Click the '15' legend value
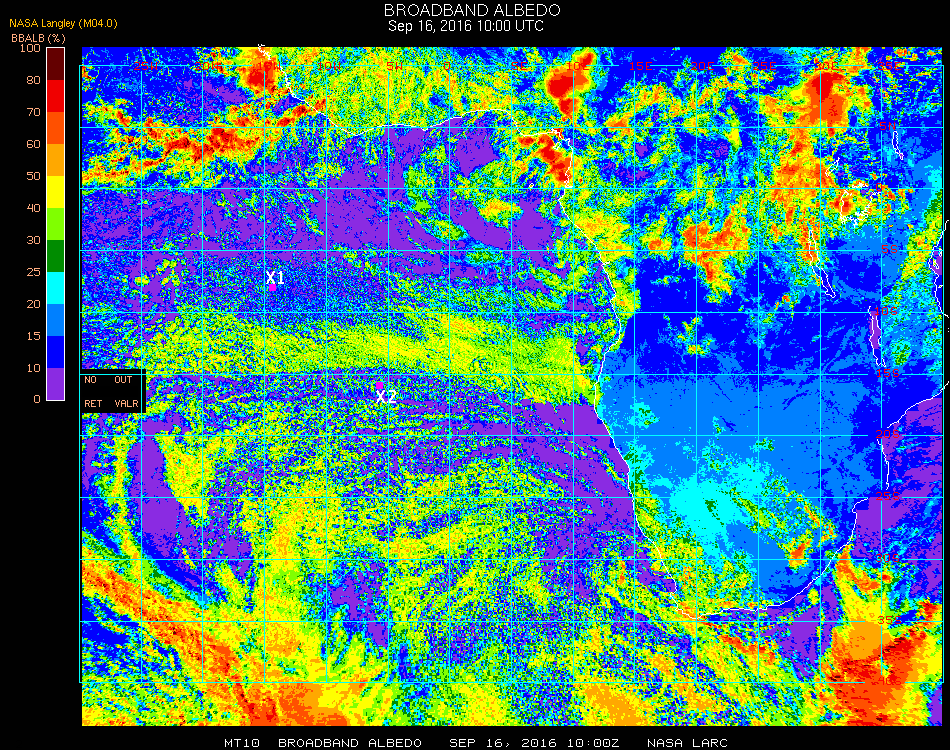 point(33,336)
